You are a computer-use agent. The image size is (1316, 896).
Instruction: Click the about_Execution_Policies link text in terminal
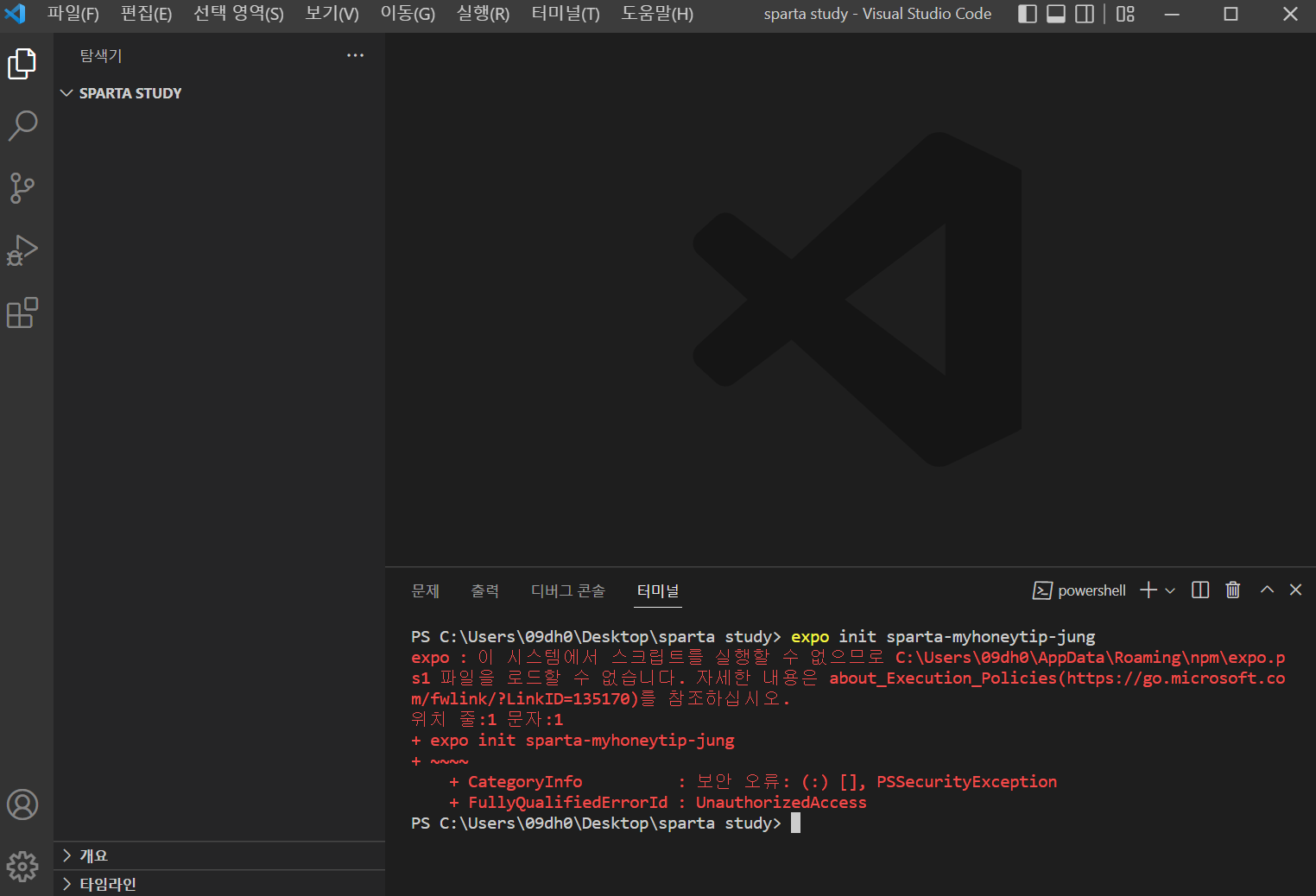point(943,678)
